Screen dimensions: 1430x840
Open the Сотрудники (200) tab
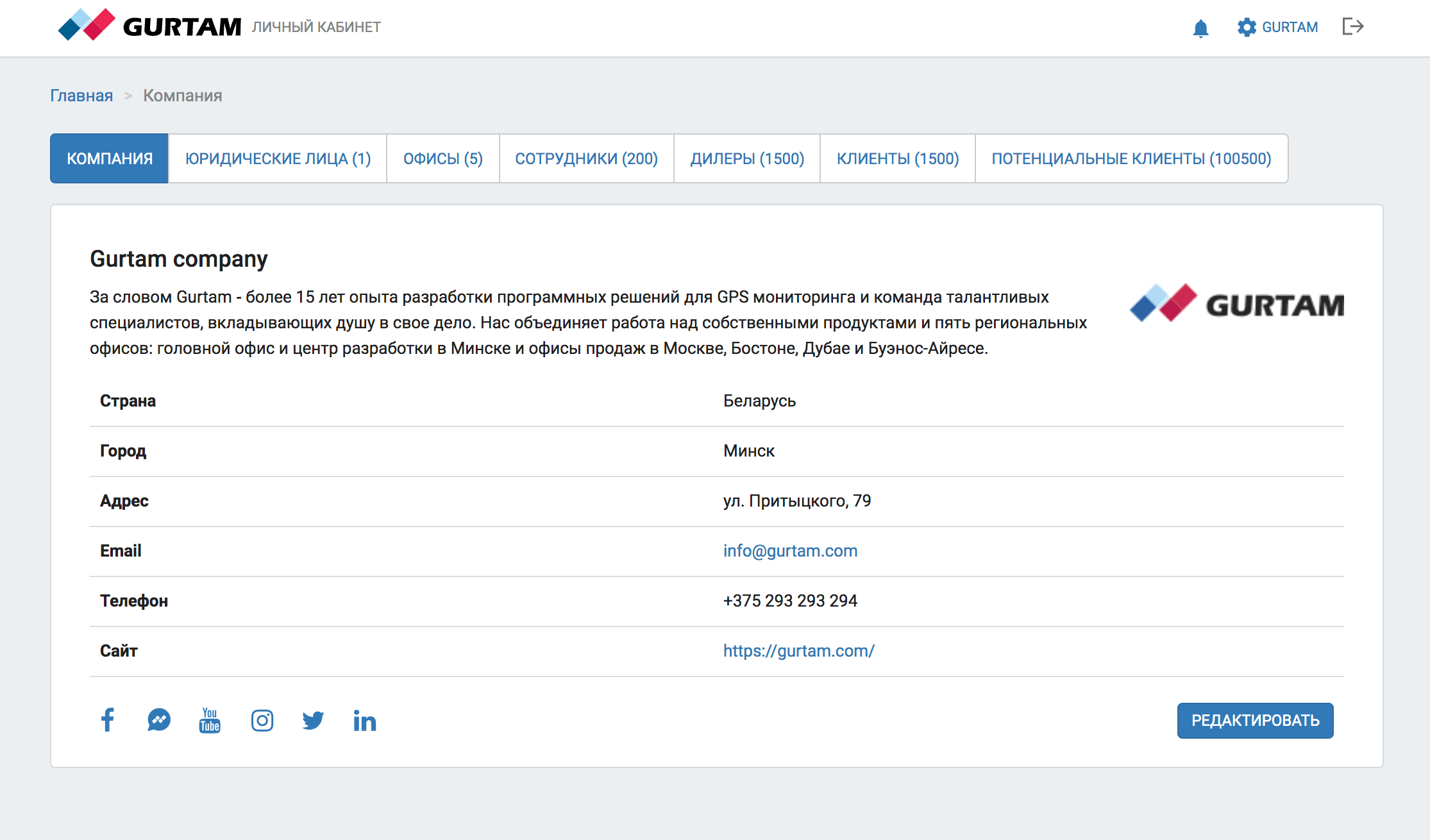coord(586,158)
